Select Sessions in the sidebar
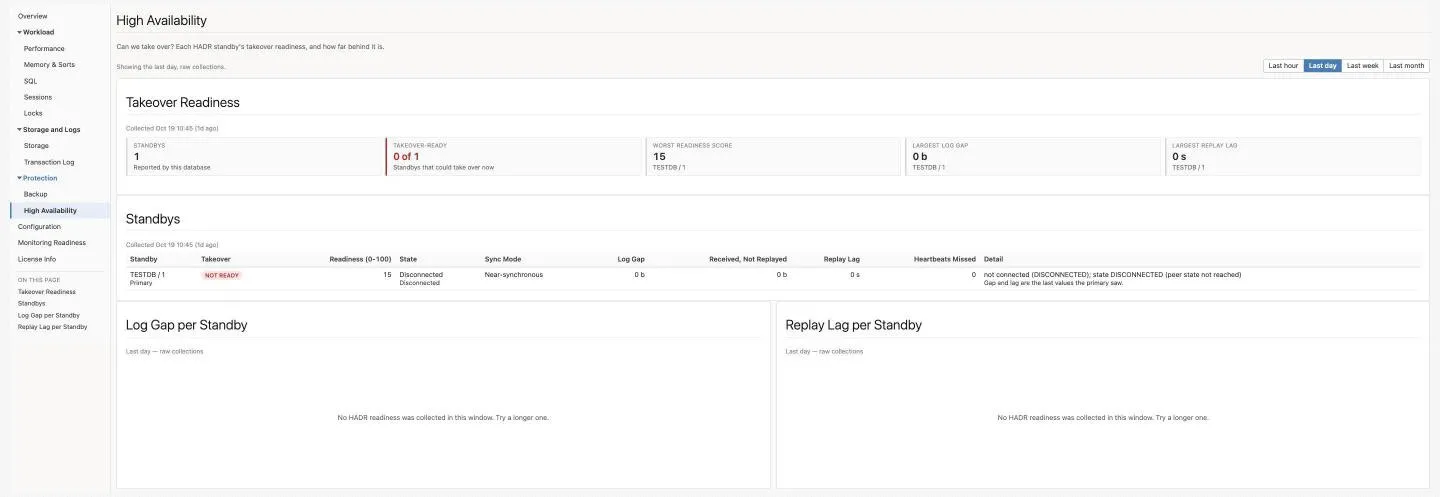 click(38, 97)
